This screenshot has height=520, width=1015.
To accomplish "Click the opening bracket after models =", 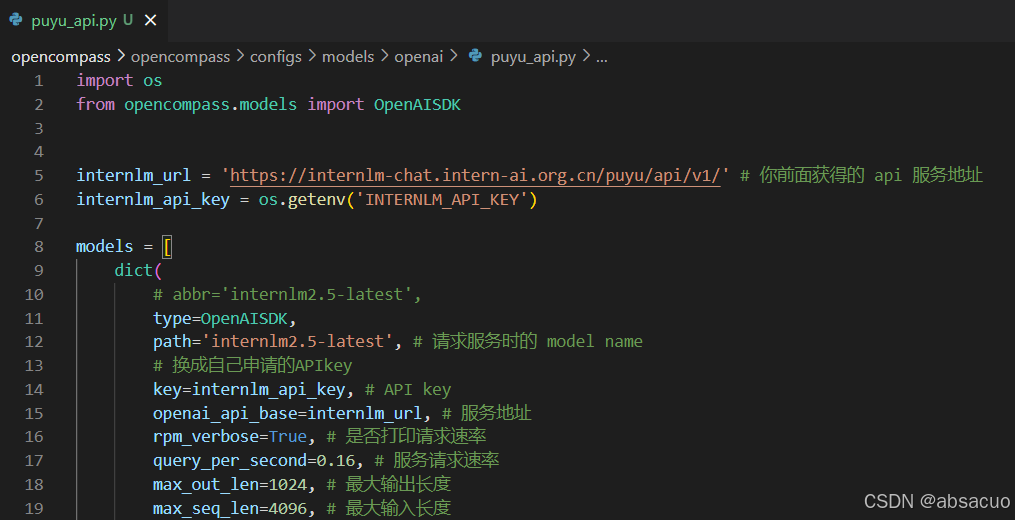I will pos(167,247).
